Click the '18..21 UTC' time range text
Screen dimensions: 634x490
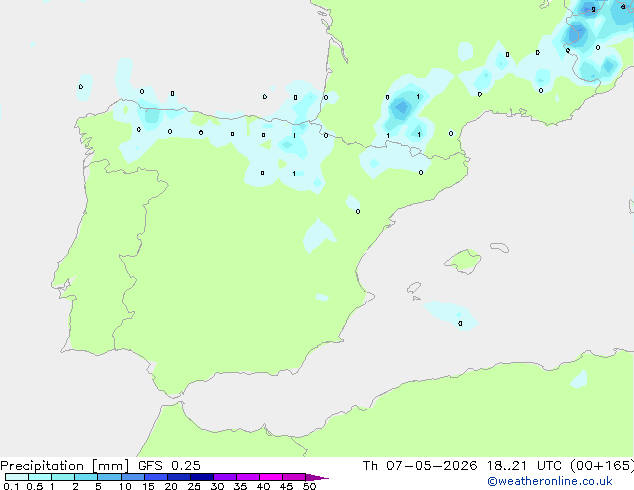click(x=524, y=466)
